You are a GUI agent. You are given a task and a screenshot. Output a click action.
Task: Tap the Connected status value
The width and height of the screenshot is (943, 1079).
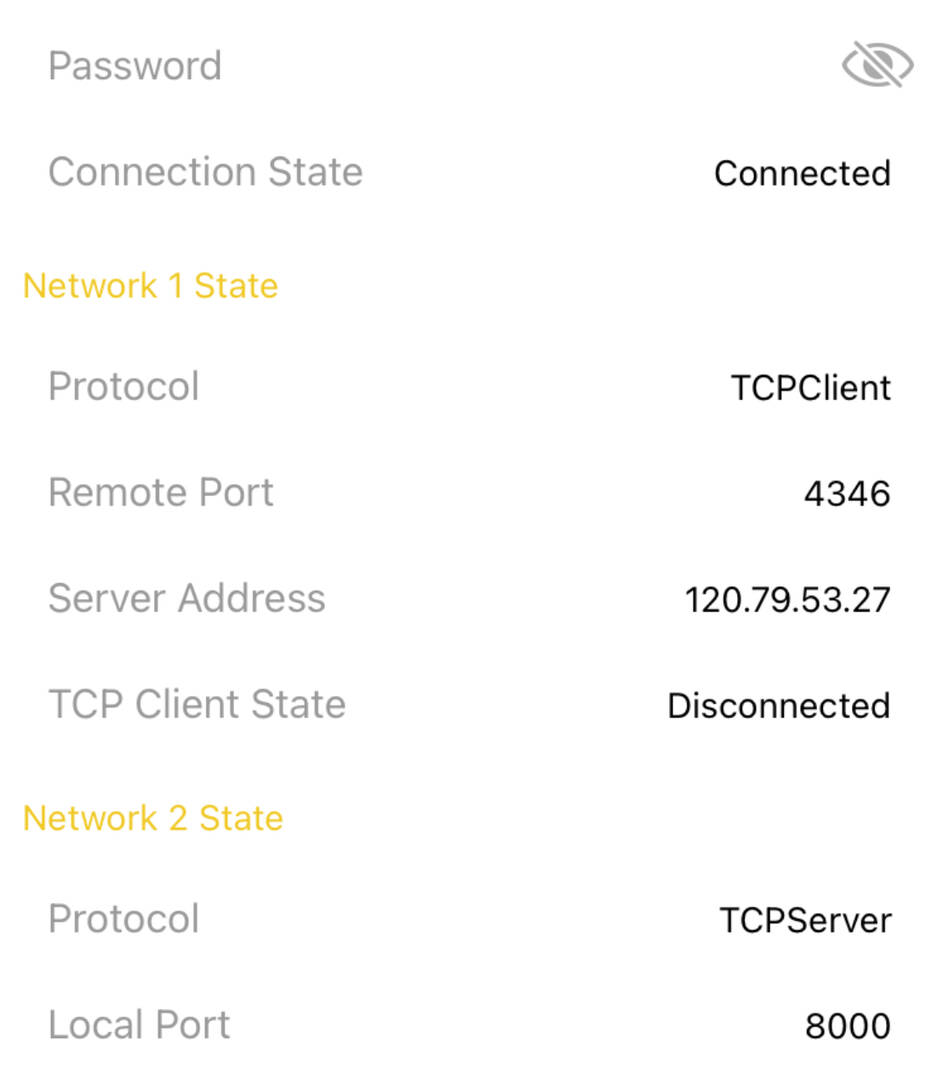point(803,173)
